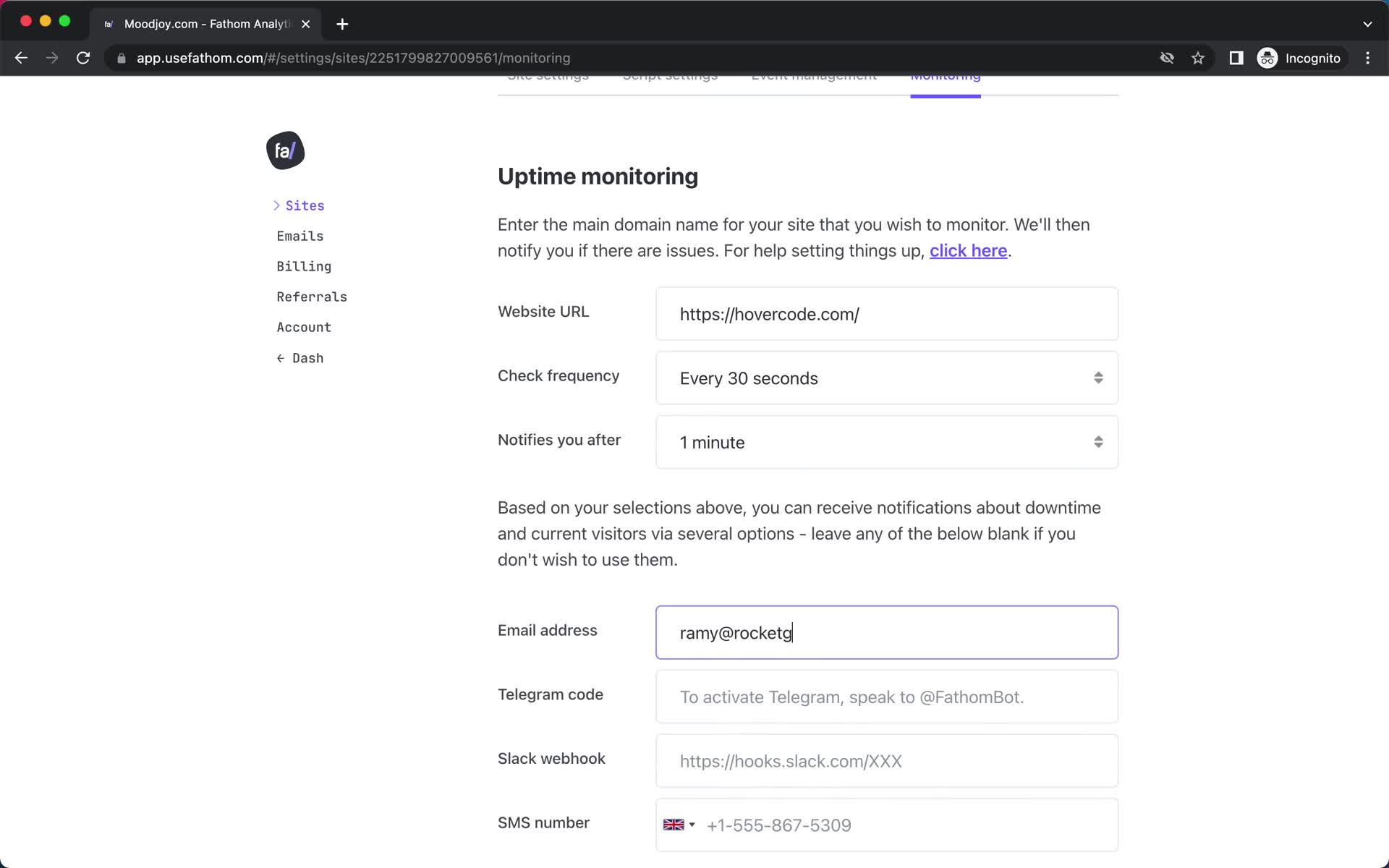The width and height of the screenshot is (1389, 868).
Task: Click the back arrow to Dash
Action: tap(300, 357)
